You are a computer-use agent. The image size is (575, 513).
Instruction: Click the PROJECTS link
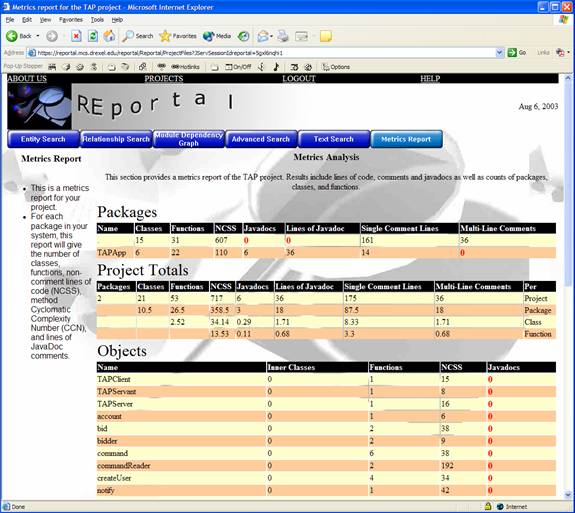tap(164, 78)
